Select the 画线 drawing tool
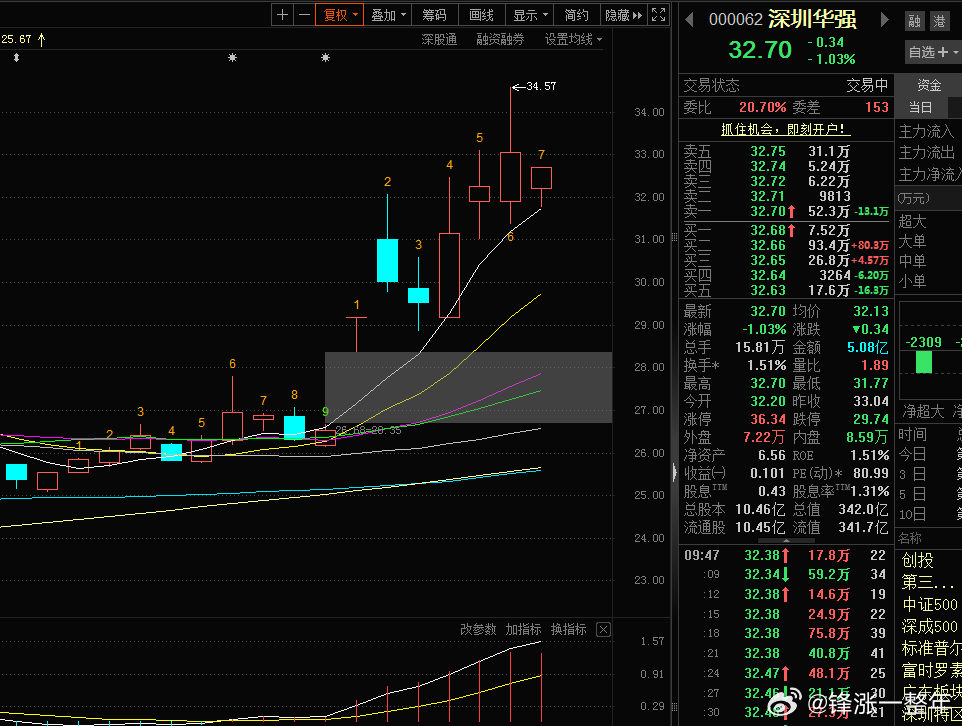962x726 pixels. click(482, 15)
